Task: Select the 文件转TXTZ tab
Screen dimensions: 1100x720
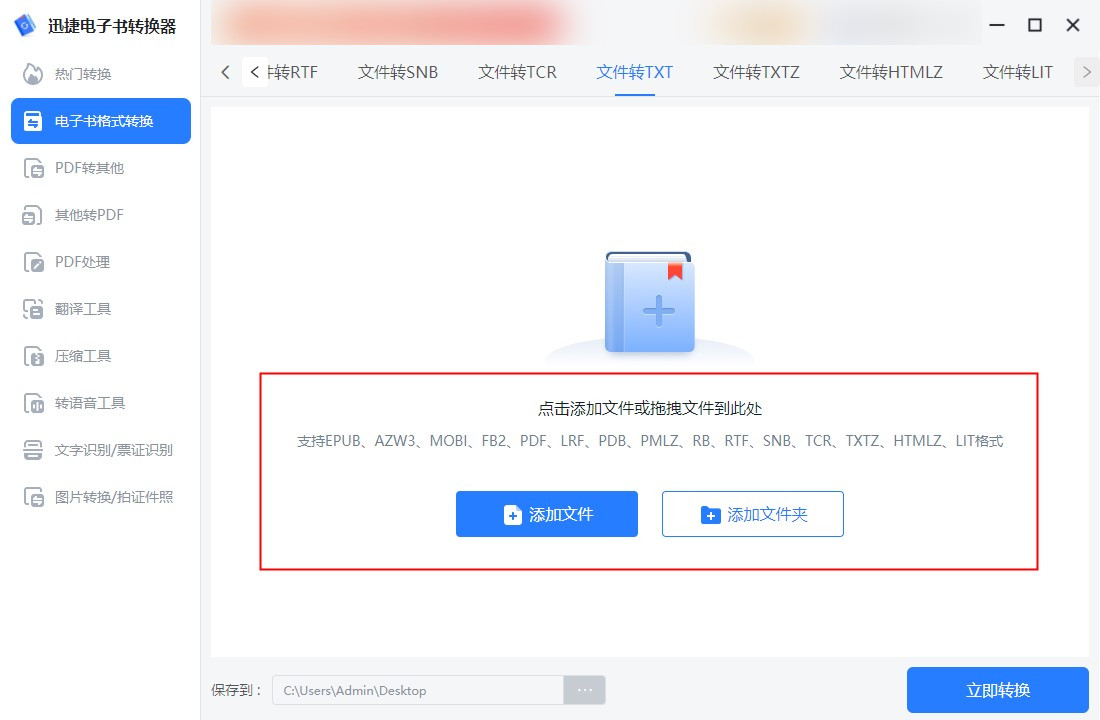Action: pos(754,72)
